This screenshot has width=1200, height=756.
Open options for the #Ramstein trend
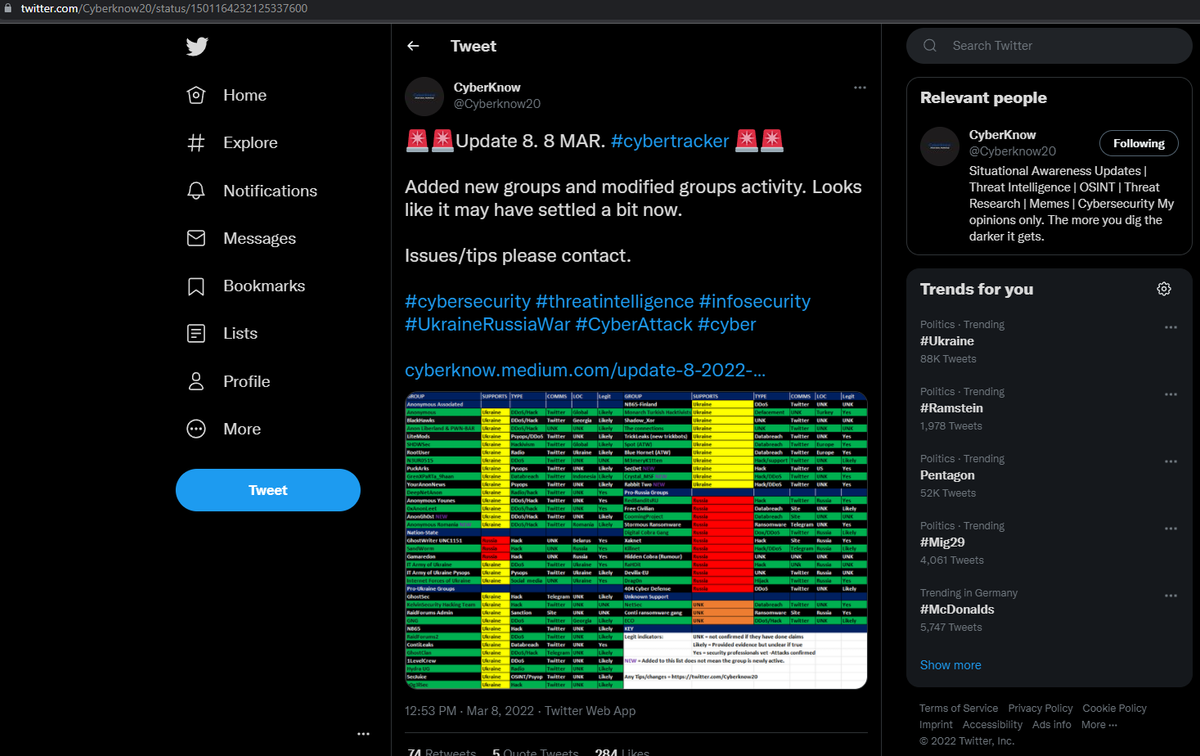1171,394
